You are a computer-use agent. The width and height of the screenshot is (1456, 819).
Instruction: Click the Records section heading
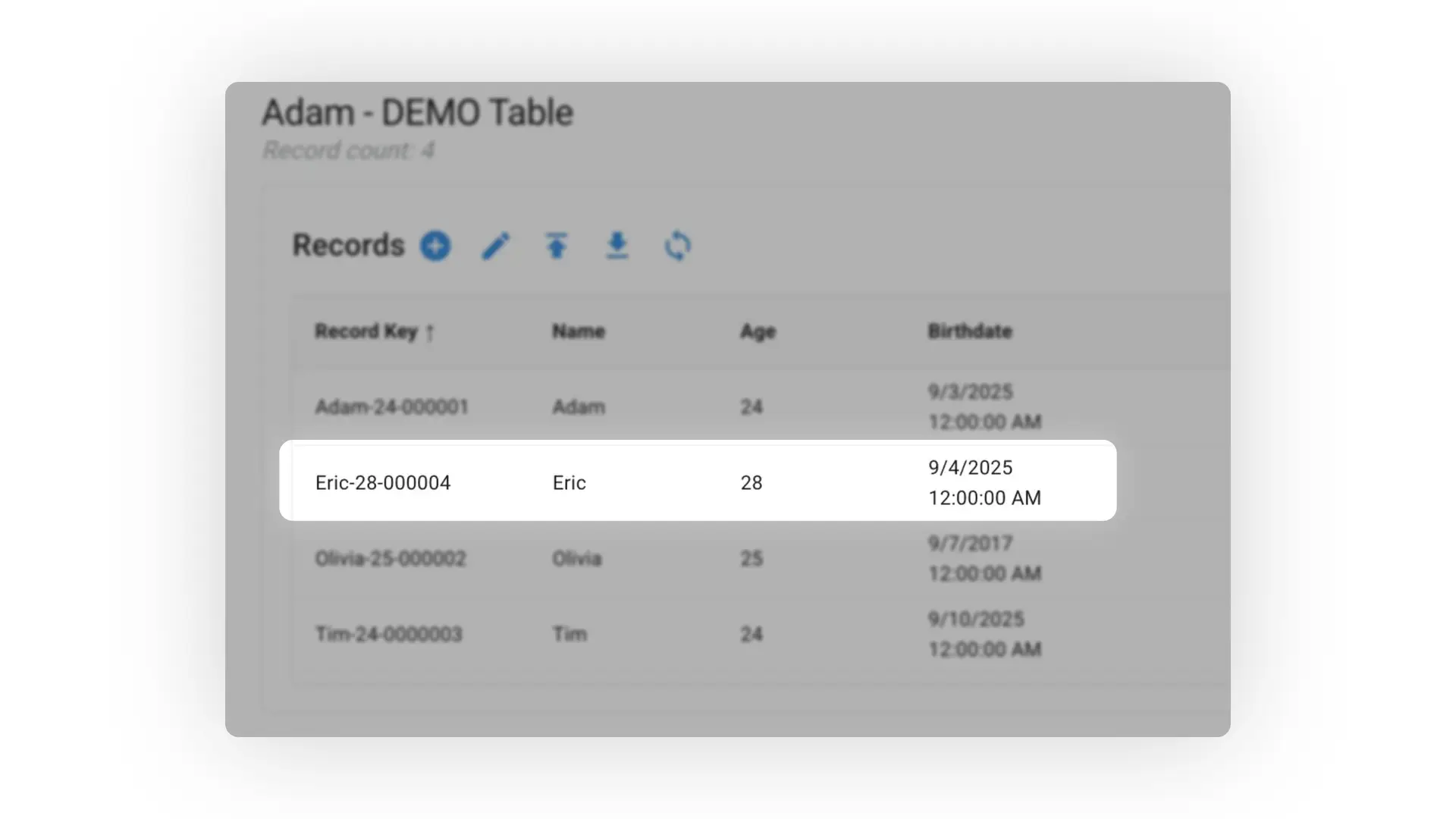[348, 245]
